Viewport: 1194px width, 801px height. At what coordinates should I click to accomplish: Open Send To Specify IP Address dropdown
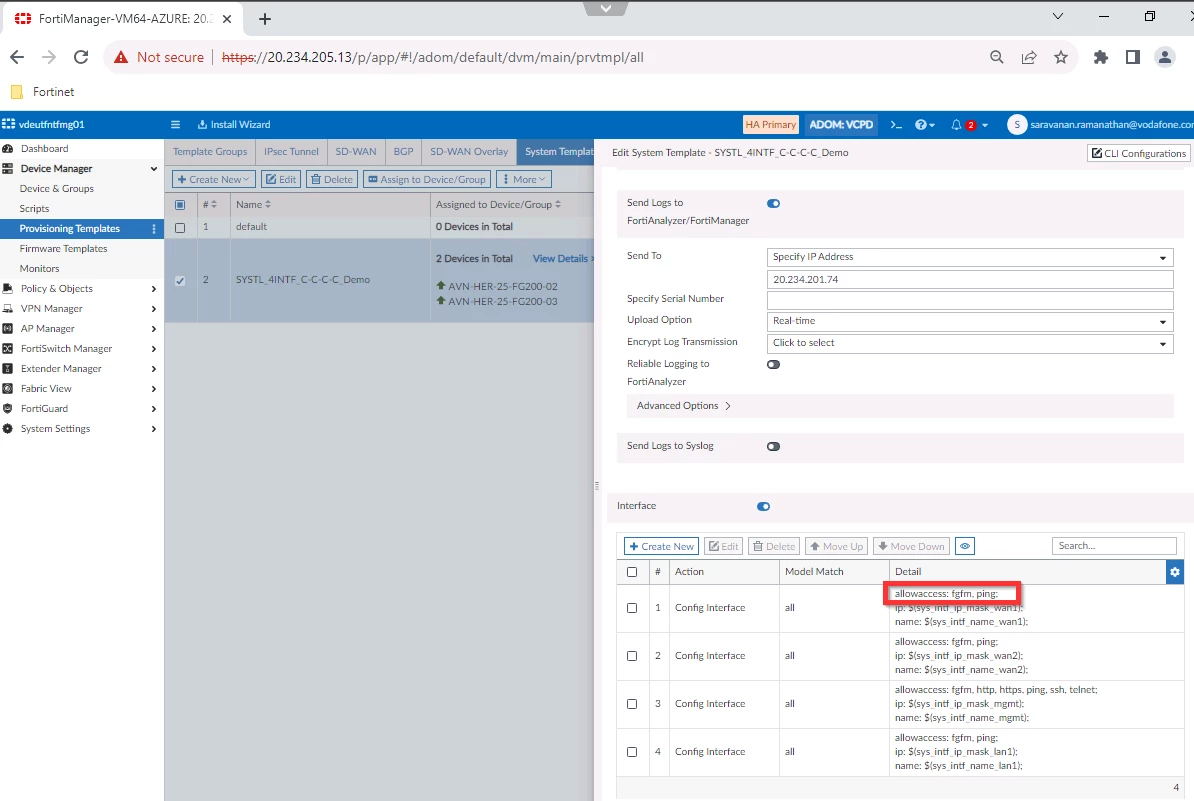(x=970, y=257)
